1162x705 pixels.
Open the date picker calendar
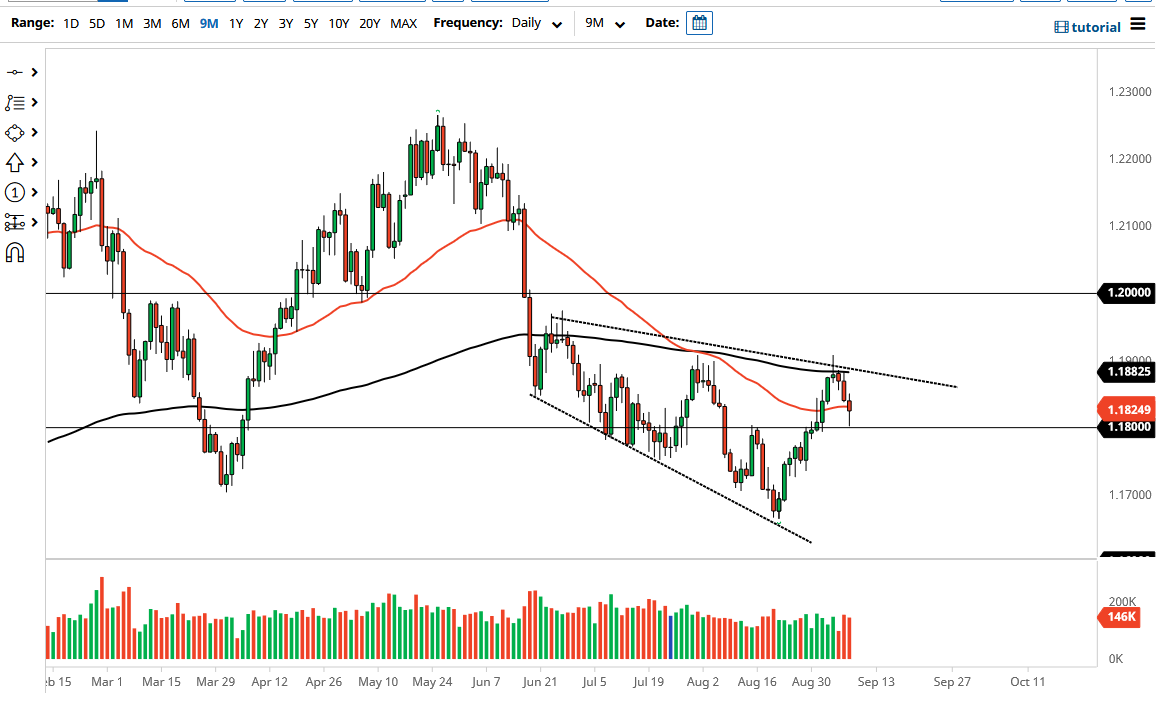click(699, 23)
